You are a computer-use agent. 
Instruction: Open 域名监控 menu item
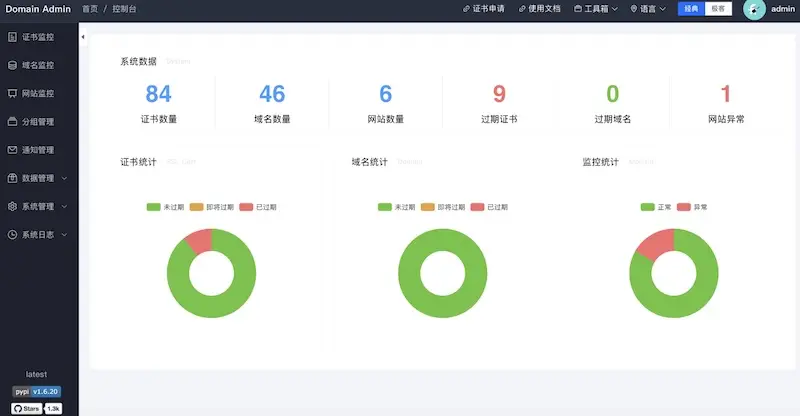tap(39, 65)
